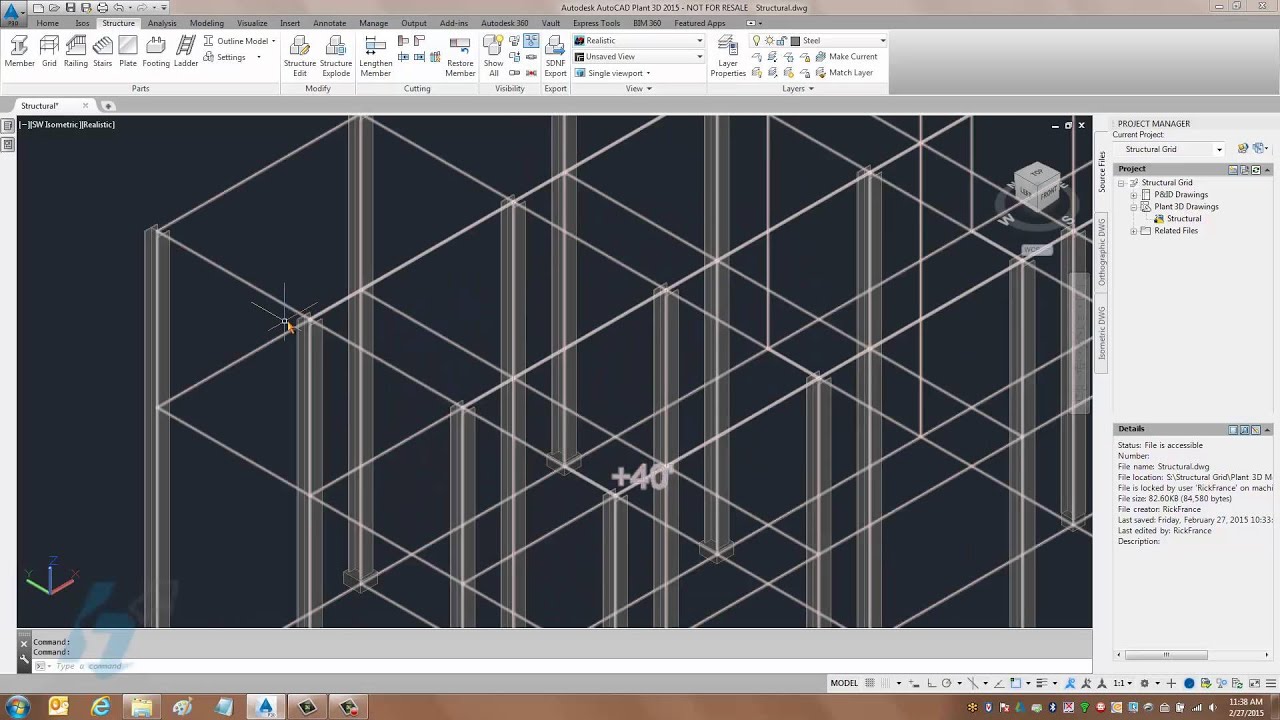The image size is (1280, 720).
Task: Open the Orthographic DWG side tab
Action: 1102,252
